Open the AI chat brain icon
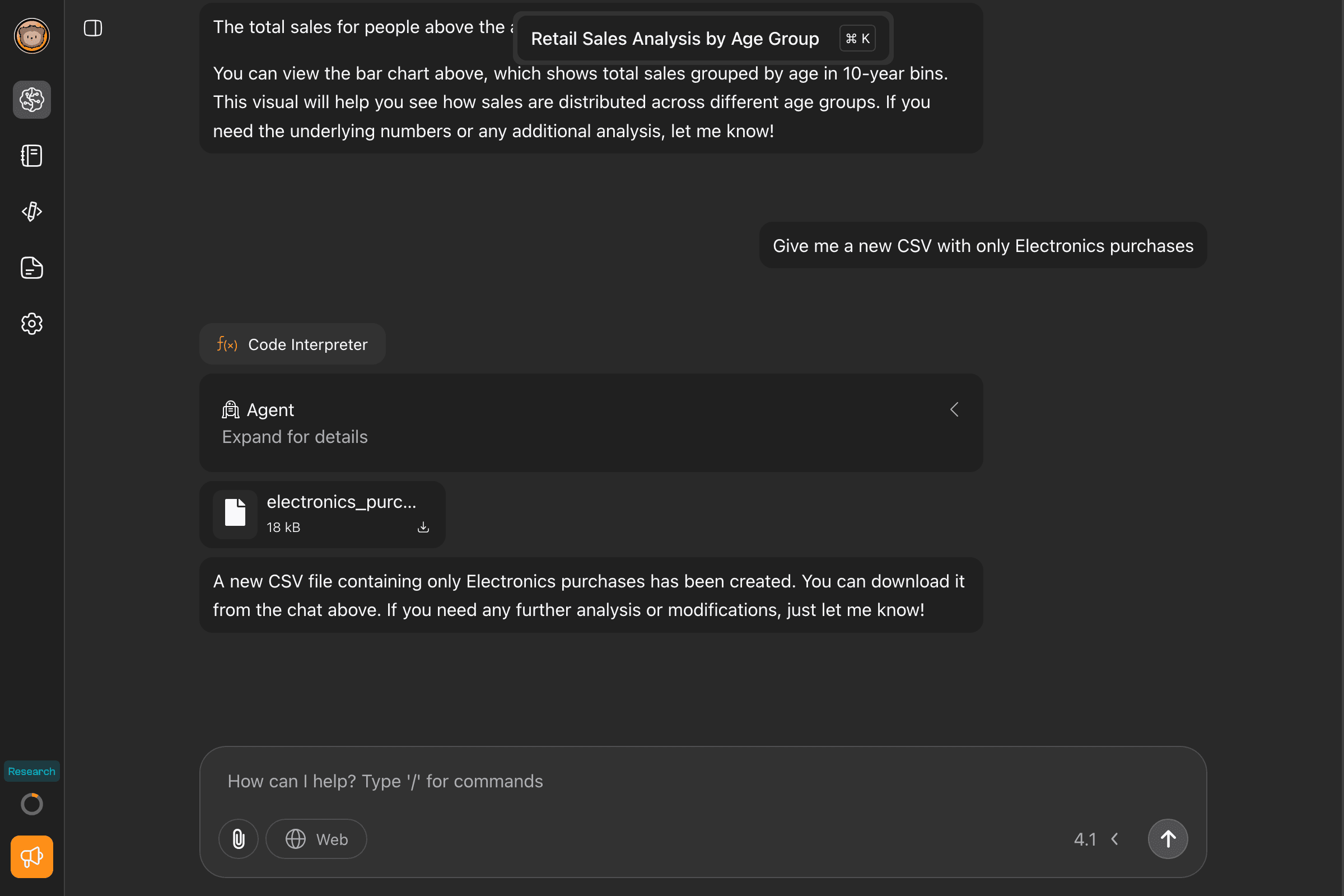The height and width of the screenshot is (896, 1344). pyautogui.click(x=32, y=100)
